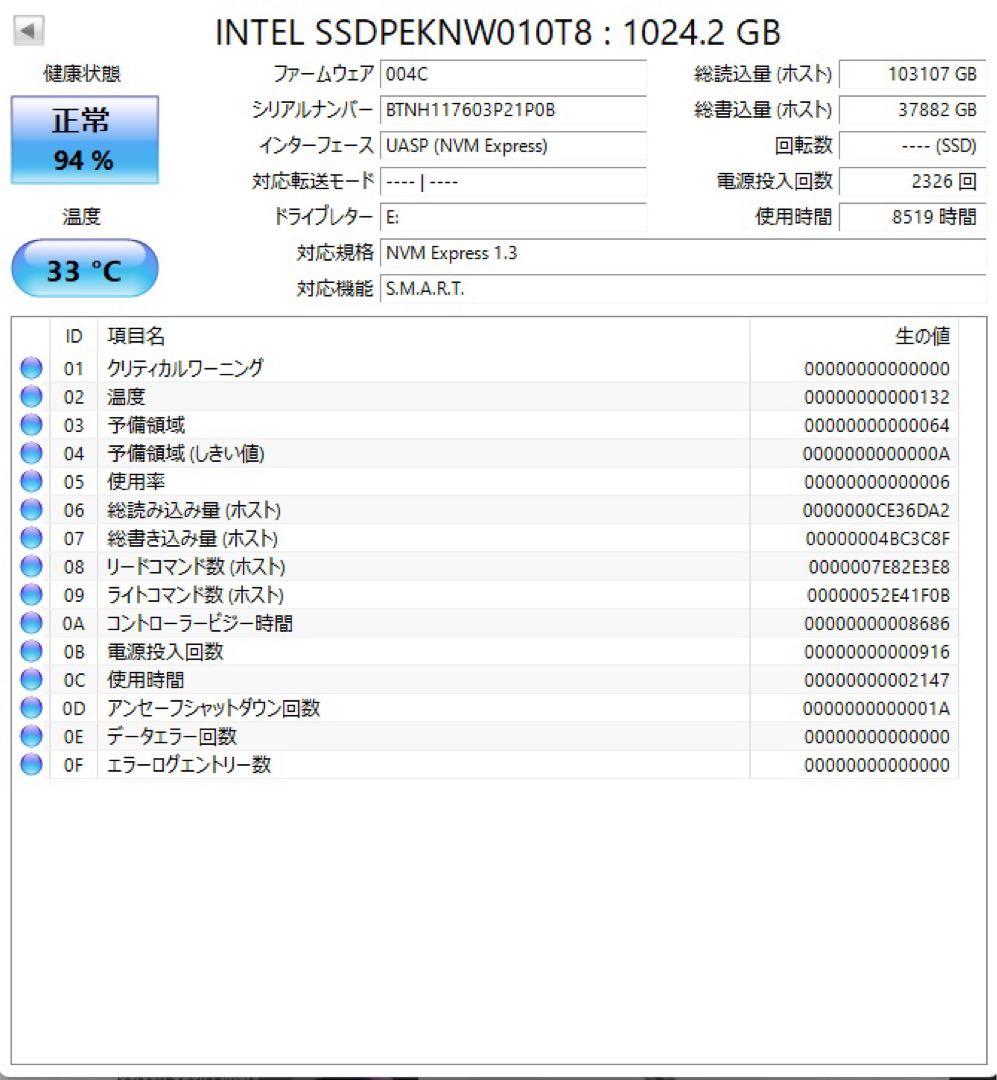This screenshot has width=997, height=1080.
Task: Click the drive title INTEL SSDPEKNW010T8 : 1024.2 GB
Action: 497,32
